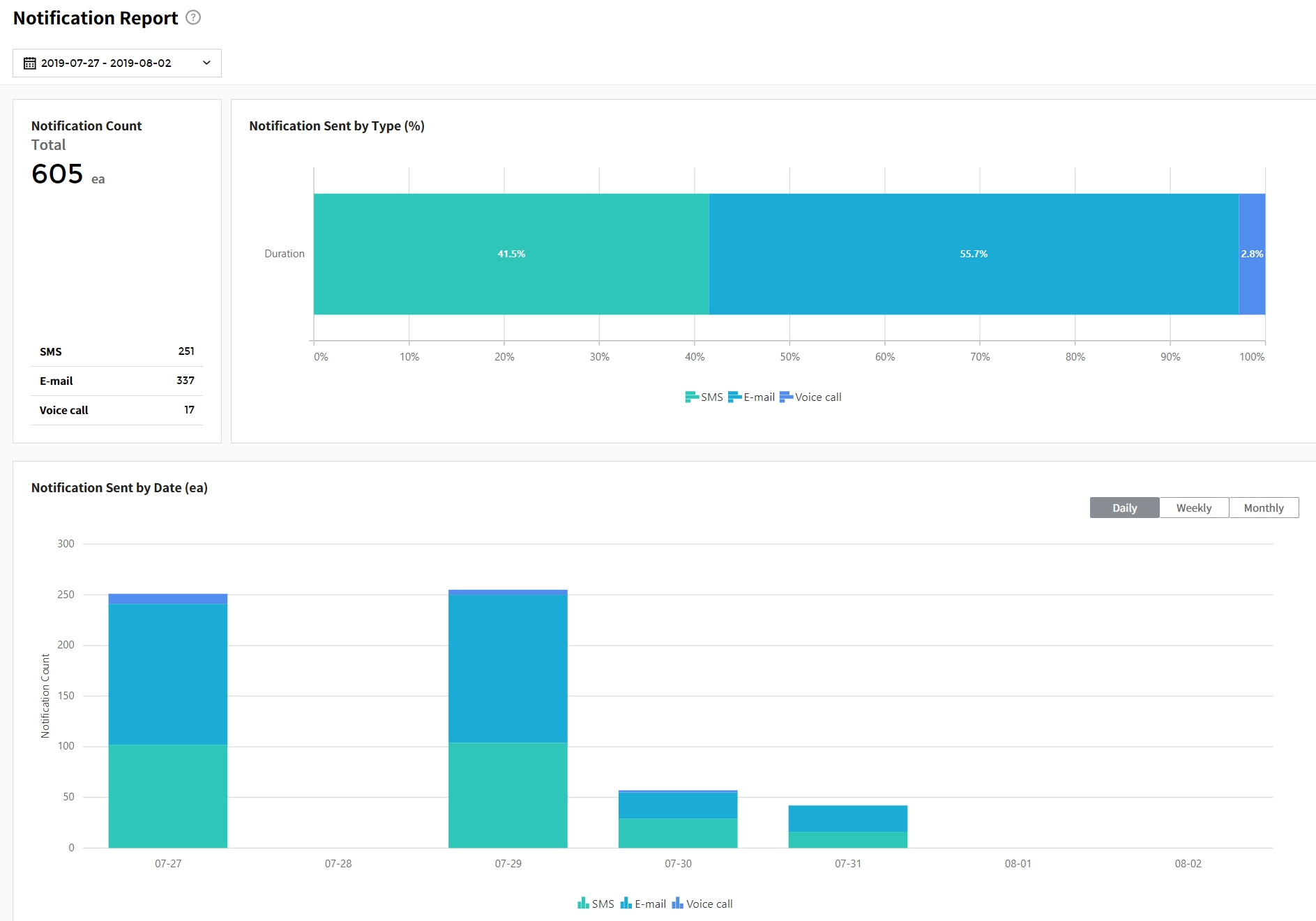Expand date picker using chevron arrow

point(206,63)
